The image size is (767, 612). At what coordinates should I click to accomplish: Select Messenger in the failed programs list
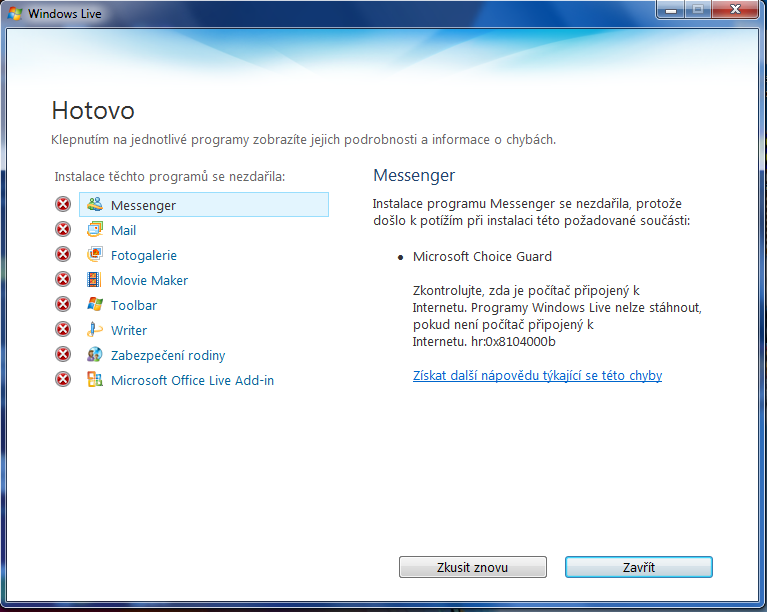click(143, 205)
